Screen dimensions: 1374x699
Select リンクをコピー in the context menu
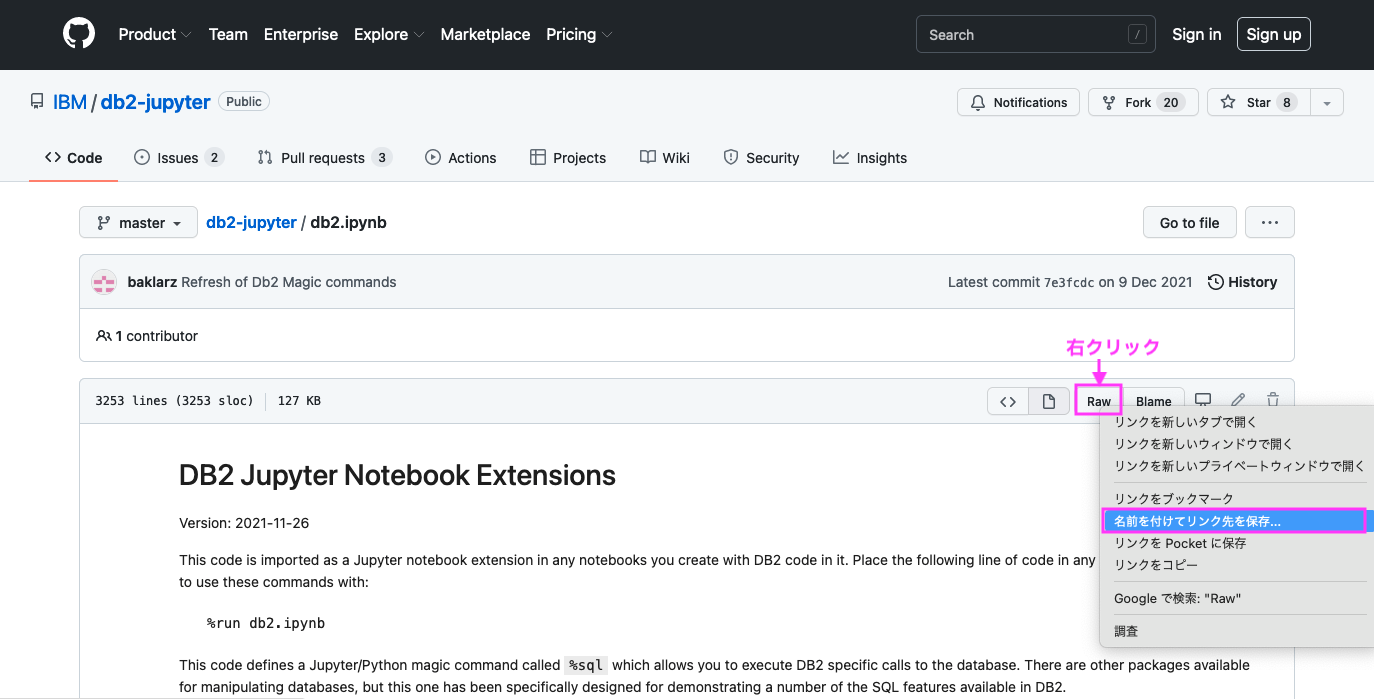coord(1155,565)
